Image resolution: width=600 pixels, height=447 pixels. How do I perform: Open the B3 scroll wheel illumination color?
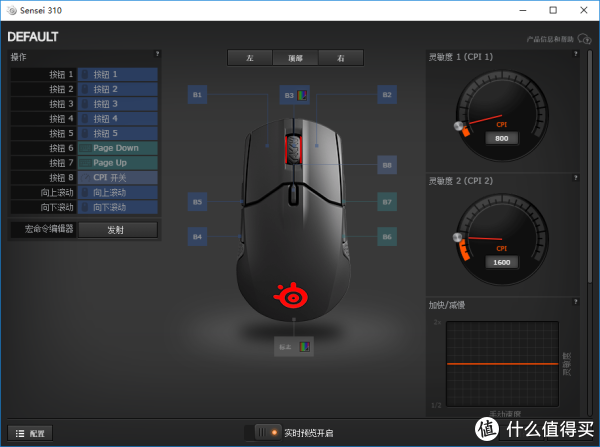(x=302, y=95)
